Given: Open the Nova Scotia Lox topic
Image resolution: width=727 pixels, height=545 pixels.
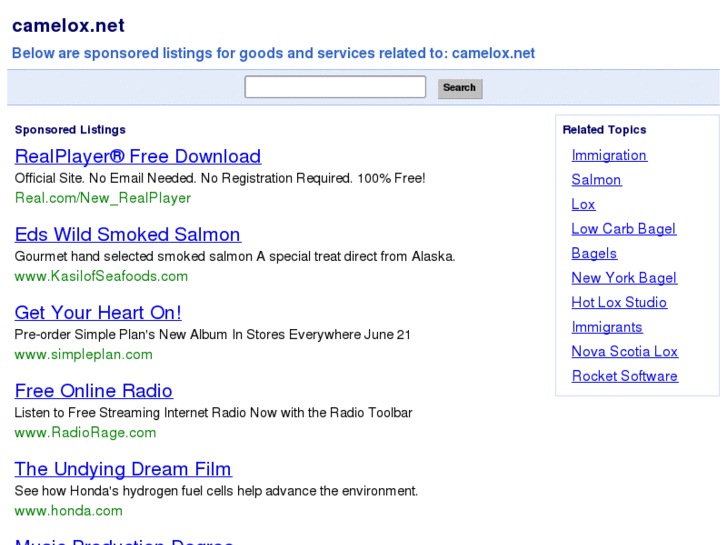Looking at the screenshot, I should (x=624, y=351).
